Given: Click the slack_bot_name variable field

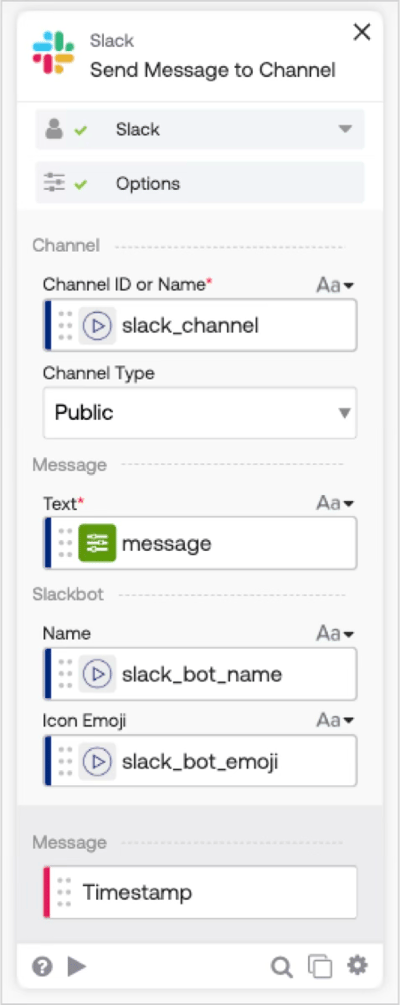Looking at the screenshot, I should point(200,674).
